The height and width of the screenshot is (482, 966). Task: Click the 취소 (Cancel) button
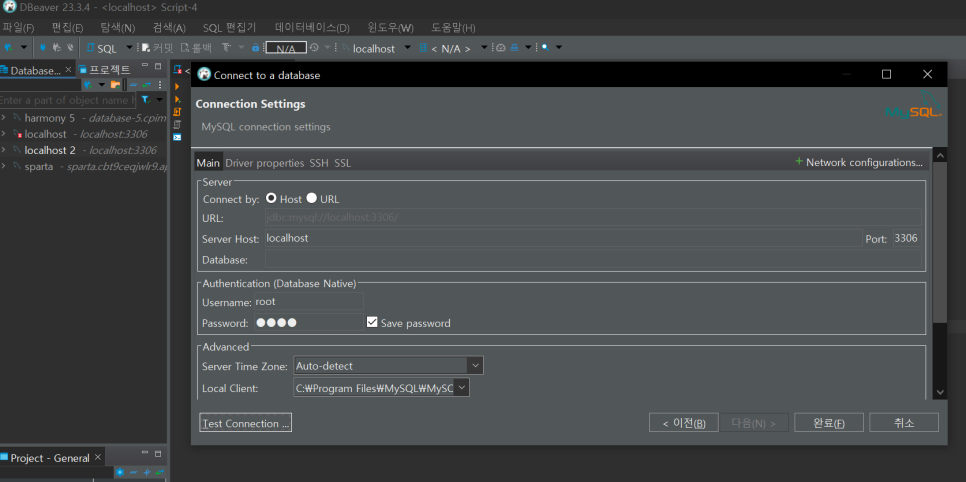coord(904,423)
